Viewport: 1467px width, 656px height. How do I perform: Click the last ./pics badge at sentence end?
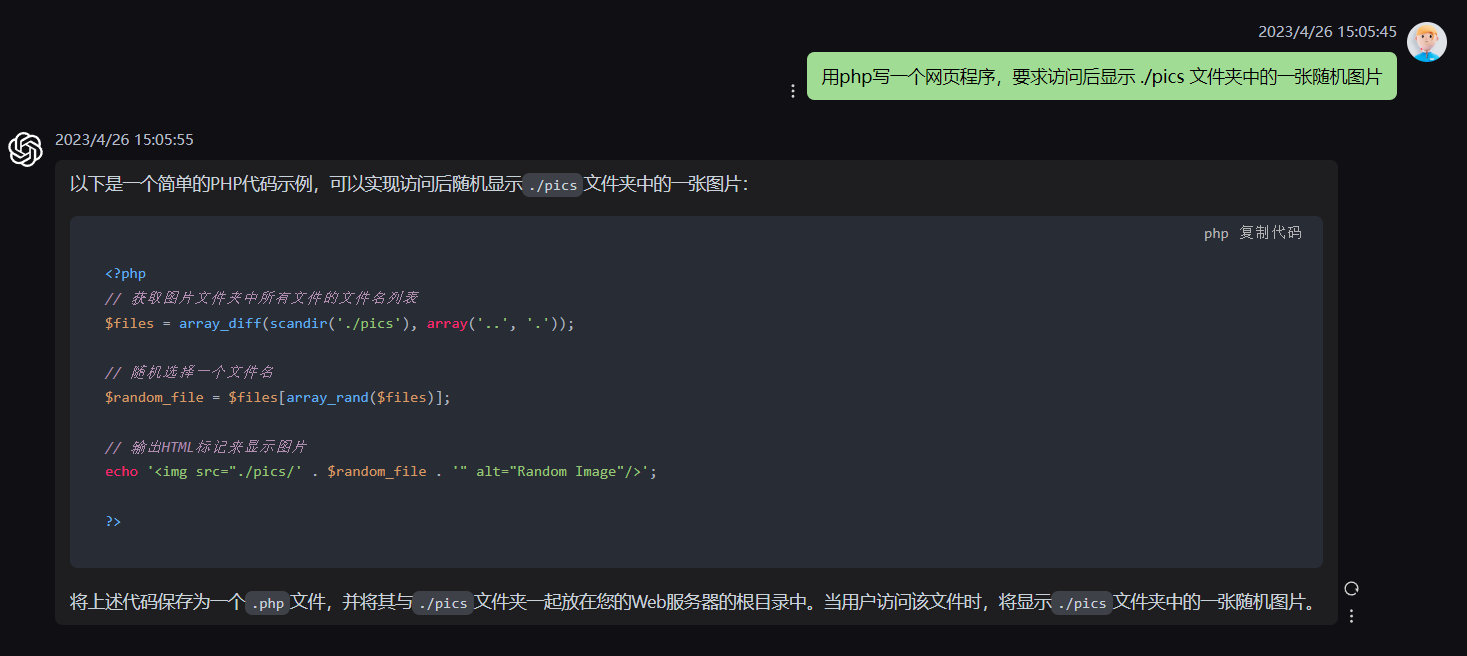pos(1081,603)
